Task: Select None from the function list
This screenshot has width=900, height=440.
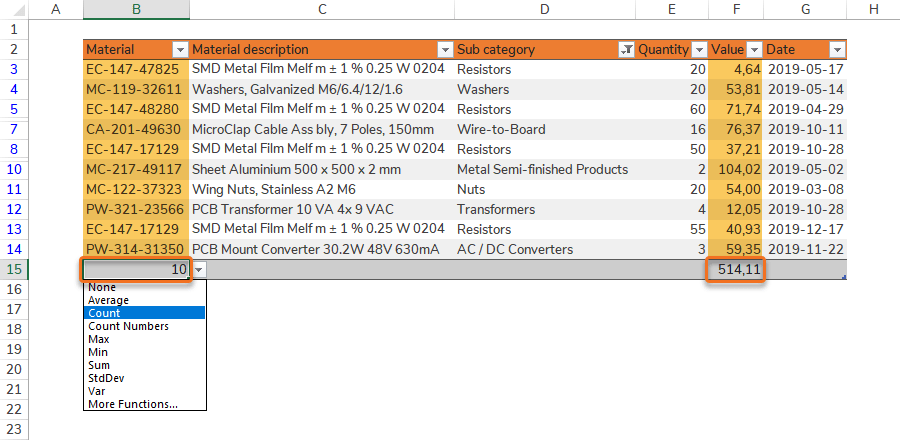Action: pos(102,287)
